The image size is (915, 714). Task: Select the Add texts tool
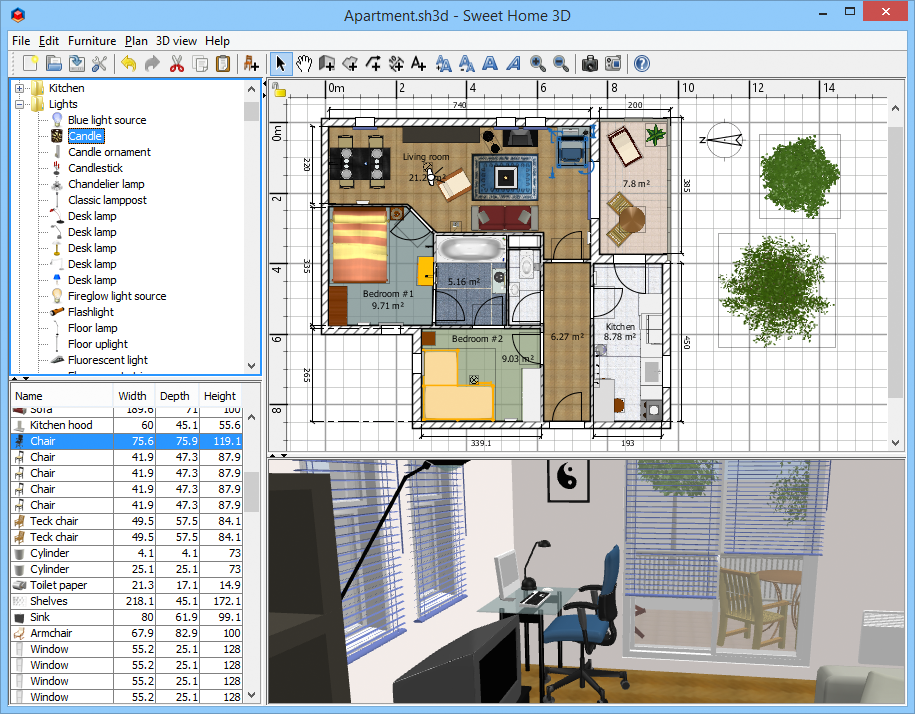pos(419,63)
